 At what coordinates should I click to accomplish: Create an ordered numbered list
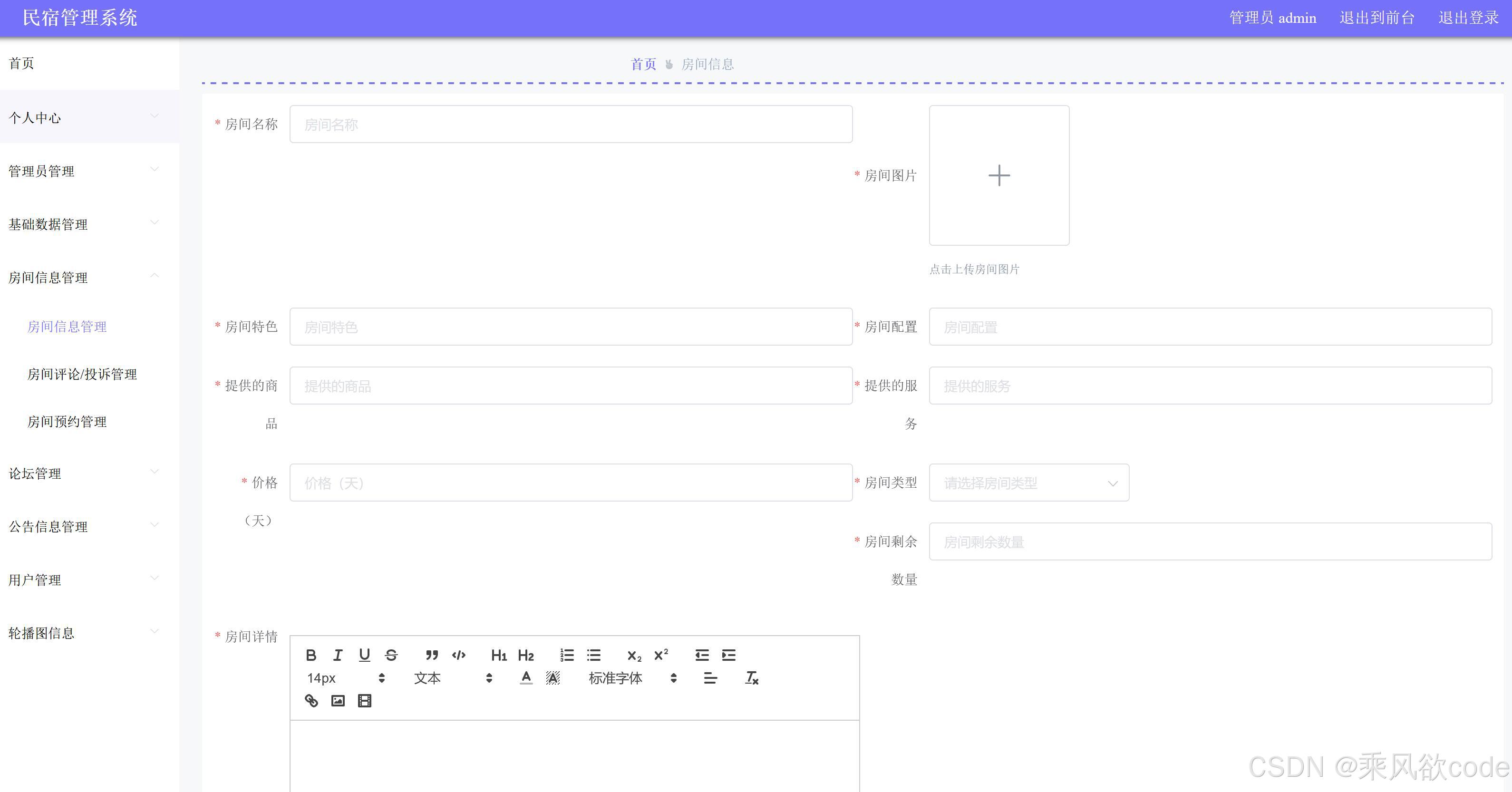(x=567, y=655)
